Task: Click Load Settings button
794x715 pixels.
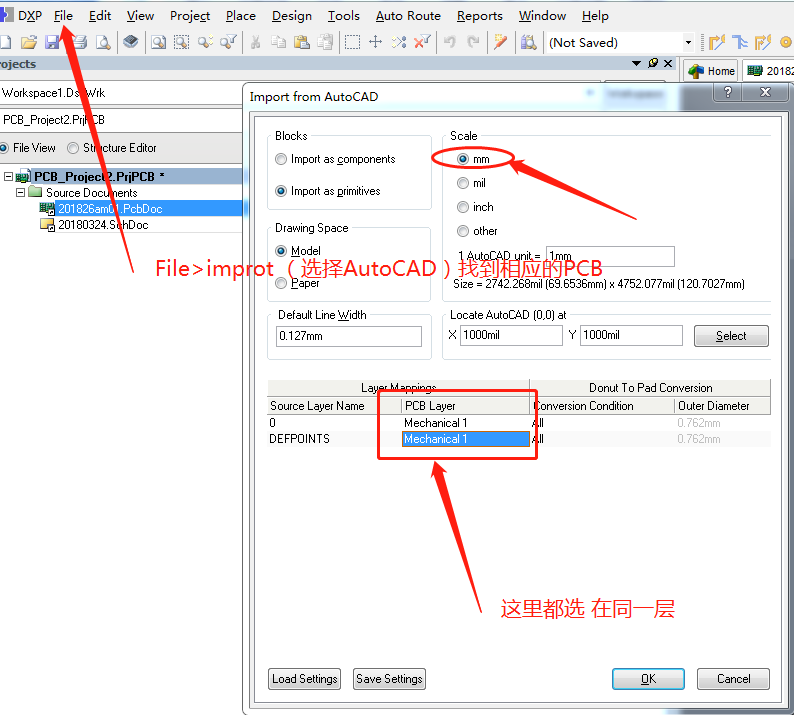Action: pyautogui.click(x=304, y=679)
